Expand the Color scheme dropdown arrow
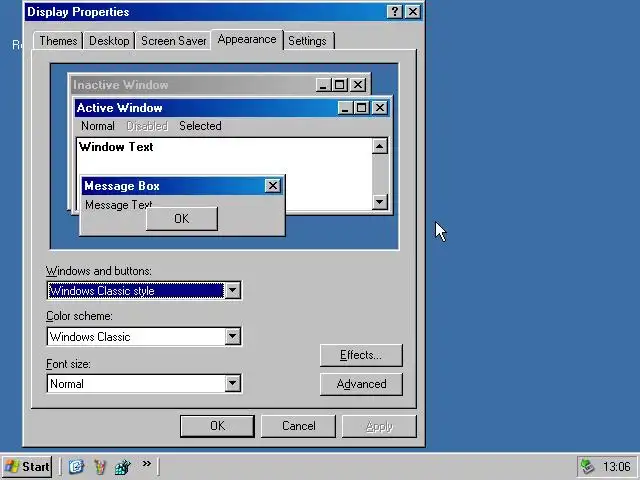Image resolution: width=640 pixels, height=480 pixels. 232,336
